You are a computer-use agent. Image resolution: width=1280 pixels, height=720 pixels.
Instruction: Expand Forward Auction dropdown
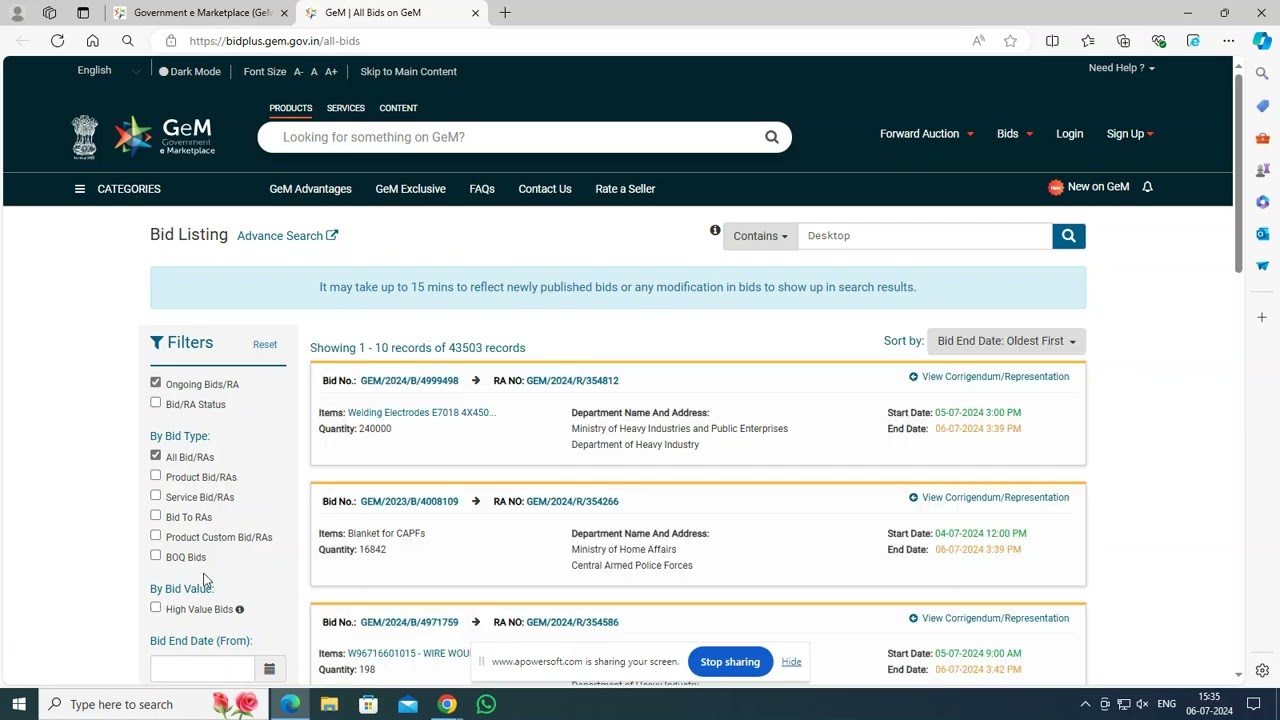926,134
